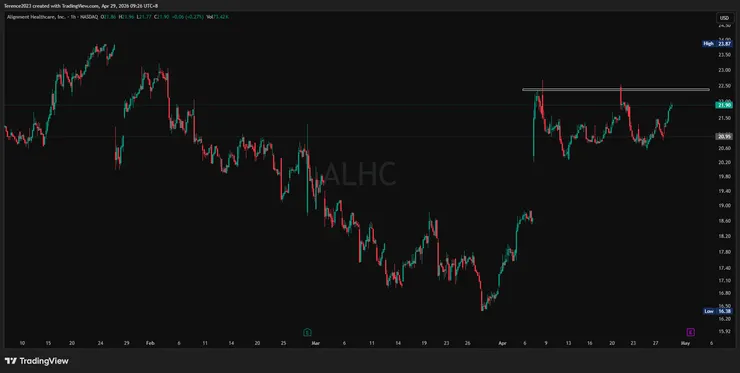Click the Low 16.38 price label
This screenshot has width=740, height=373.
[717, 311]
